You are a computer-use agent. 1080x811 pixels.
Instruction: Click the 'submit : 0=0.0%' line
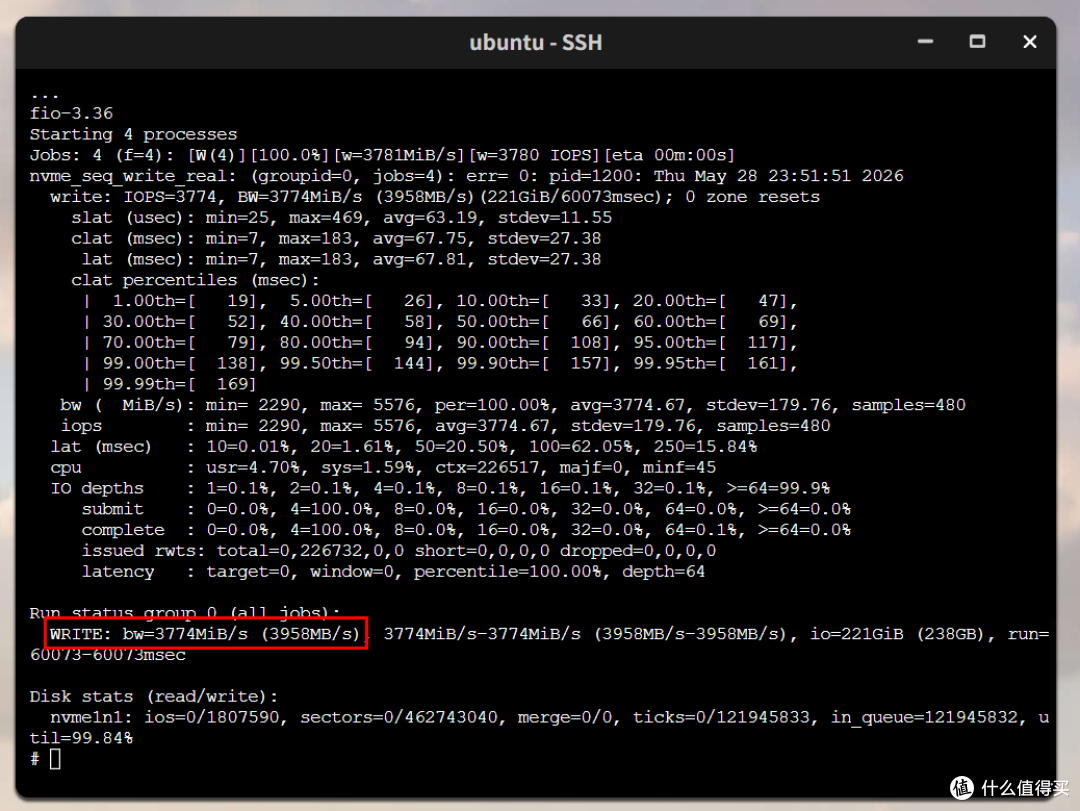click(x=466, y=509)
